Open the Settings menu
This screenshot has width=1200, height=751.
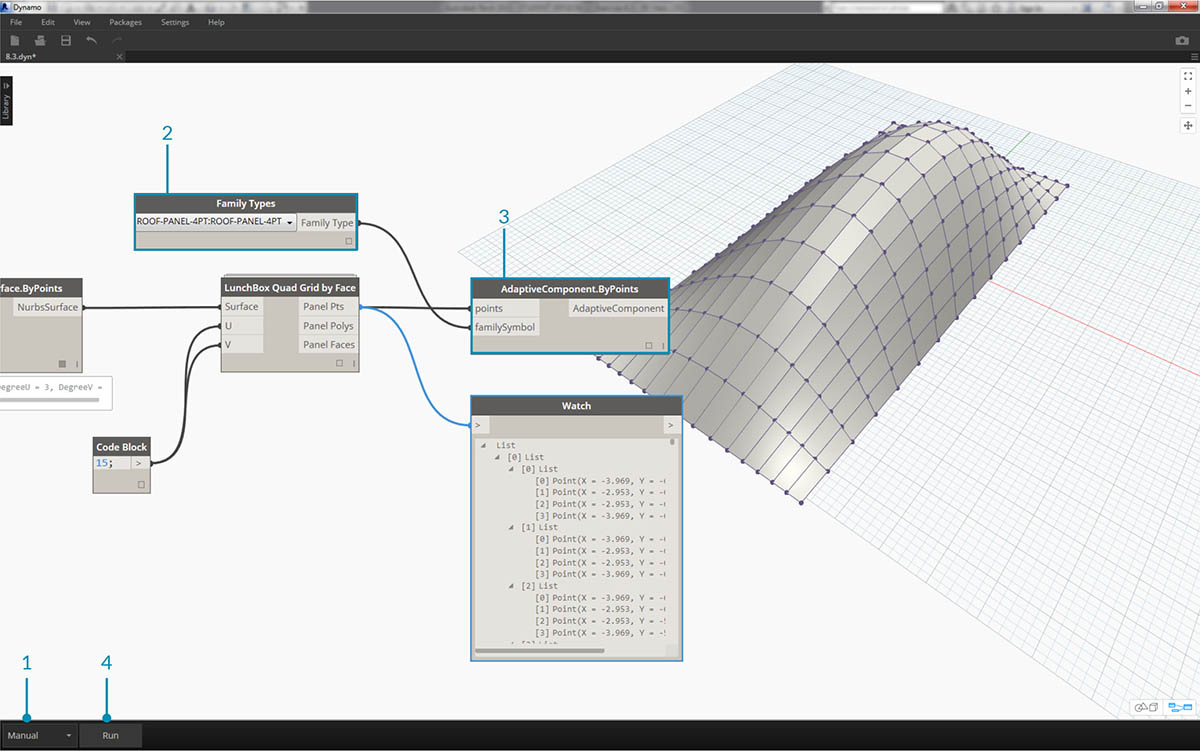[x=175, y=22]
